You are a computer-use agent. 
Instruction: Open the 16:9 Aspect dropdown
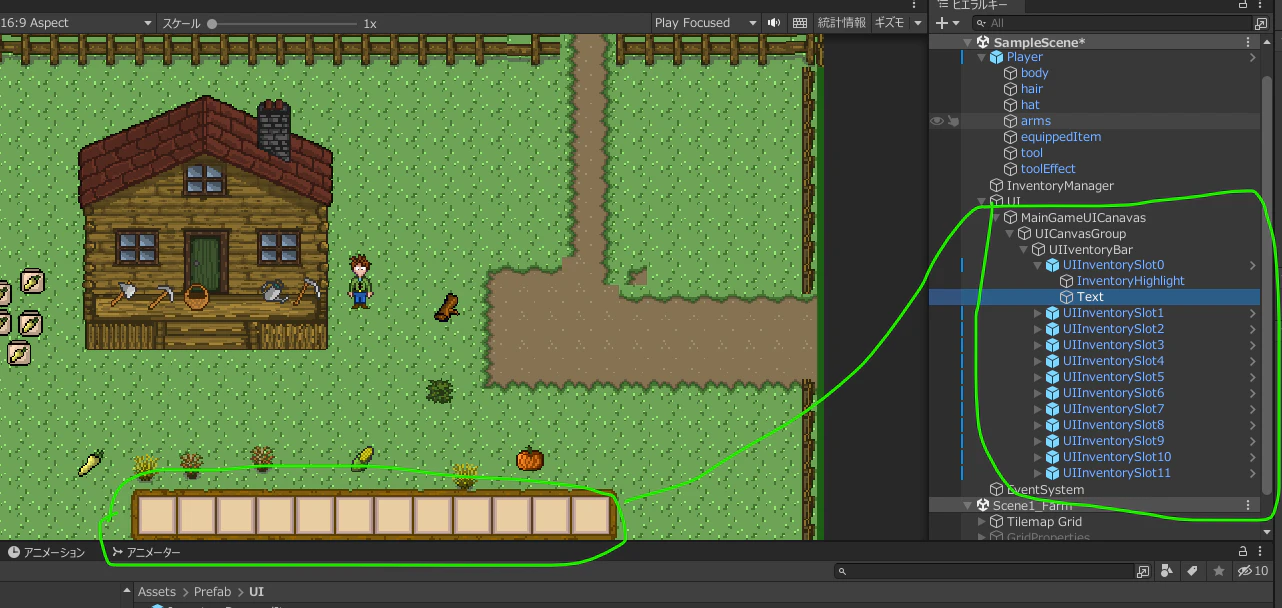[x=78, y=22]
